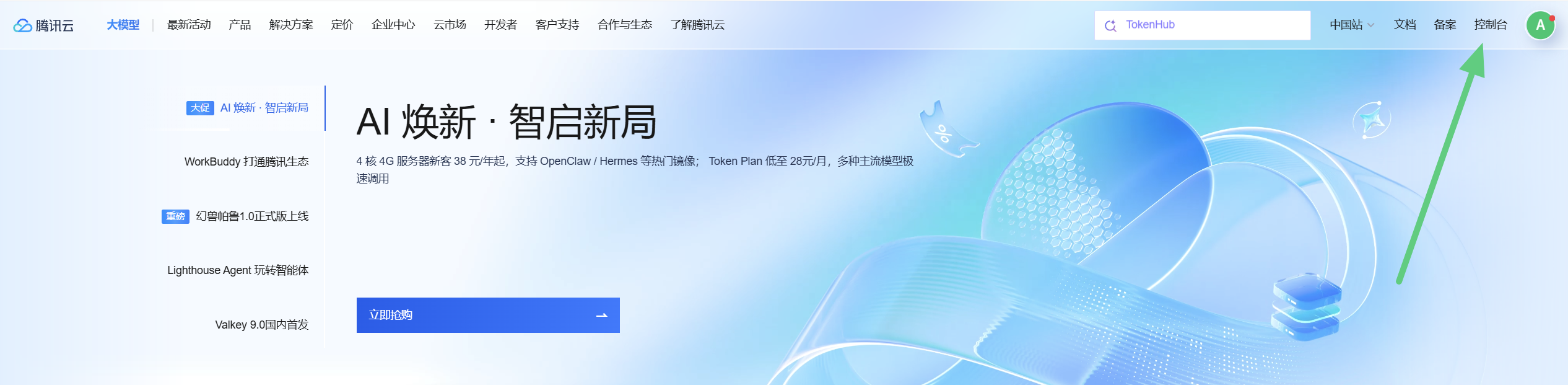
Task: Select Valkey 9.0国内首发 banner tab
Action: 262,325
